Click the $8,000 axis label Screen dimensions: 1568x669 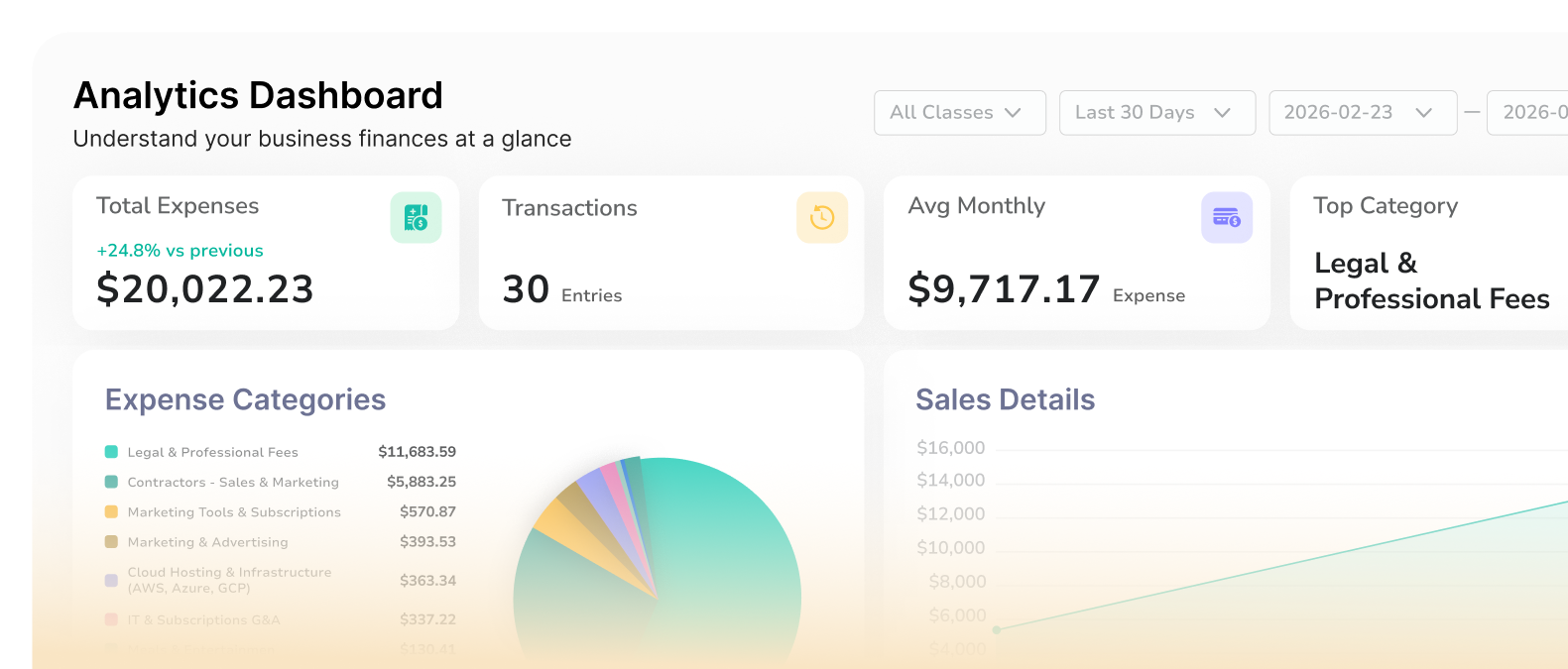[957, 582]
